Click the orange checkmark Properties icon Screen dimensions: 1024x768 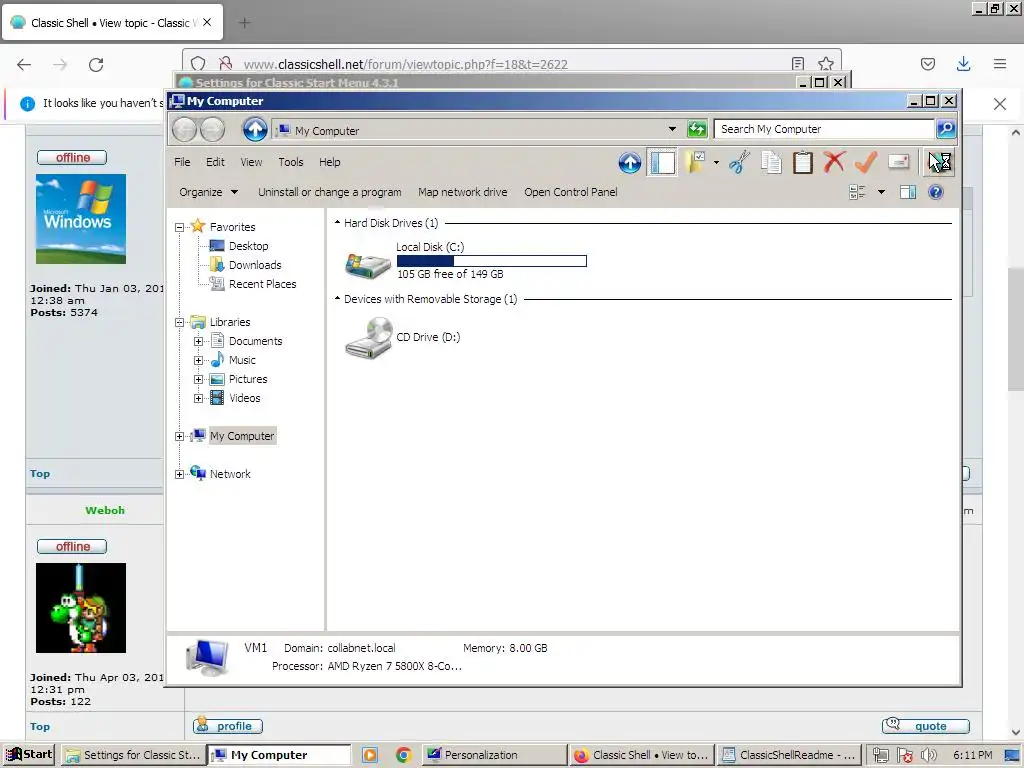(866, 162)
